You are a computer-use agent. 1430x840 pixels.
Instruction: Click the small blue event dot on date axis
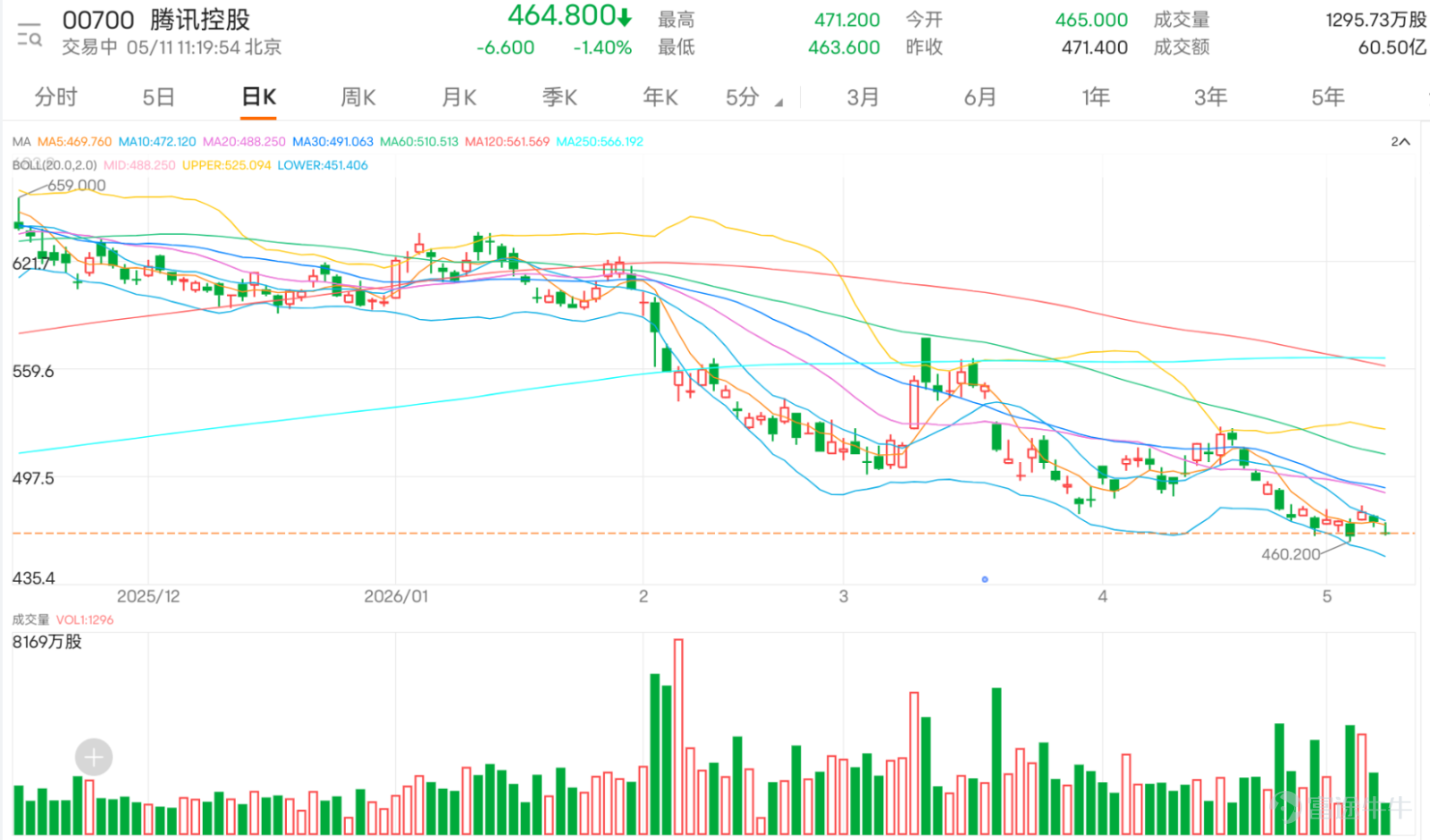coord(985,579)
